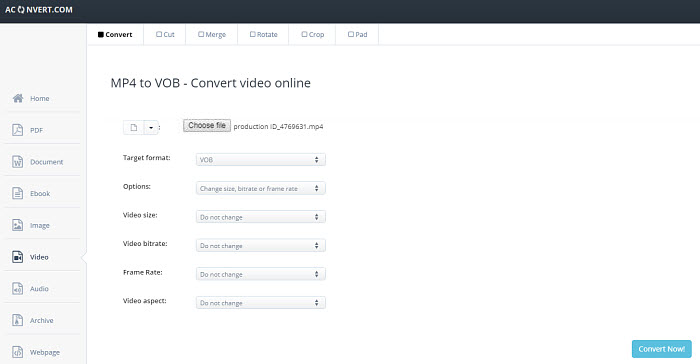Open the Ebook link in sidebar
700x364 pixels.
click(40, 194)
